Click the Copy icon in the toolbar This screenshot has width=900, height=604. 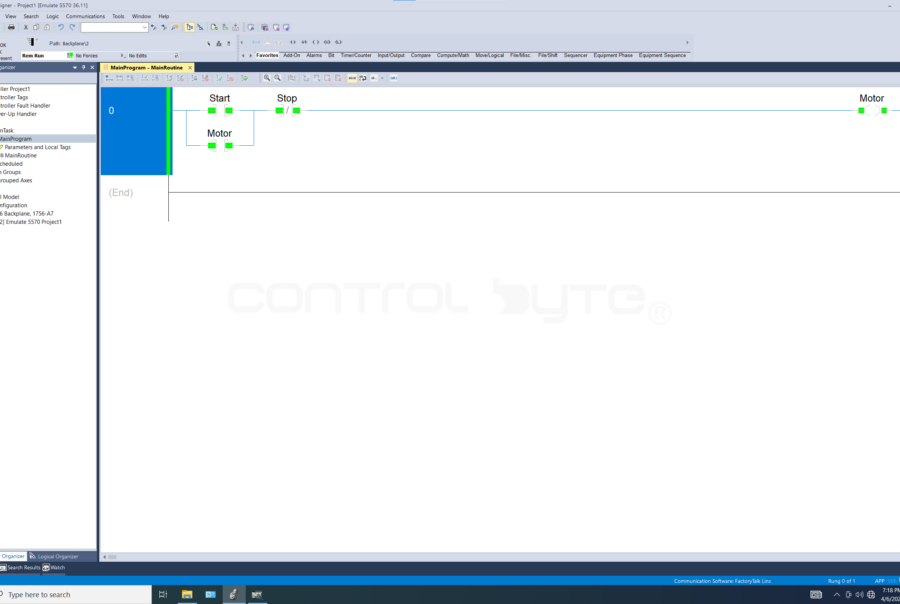point(36,27)
